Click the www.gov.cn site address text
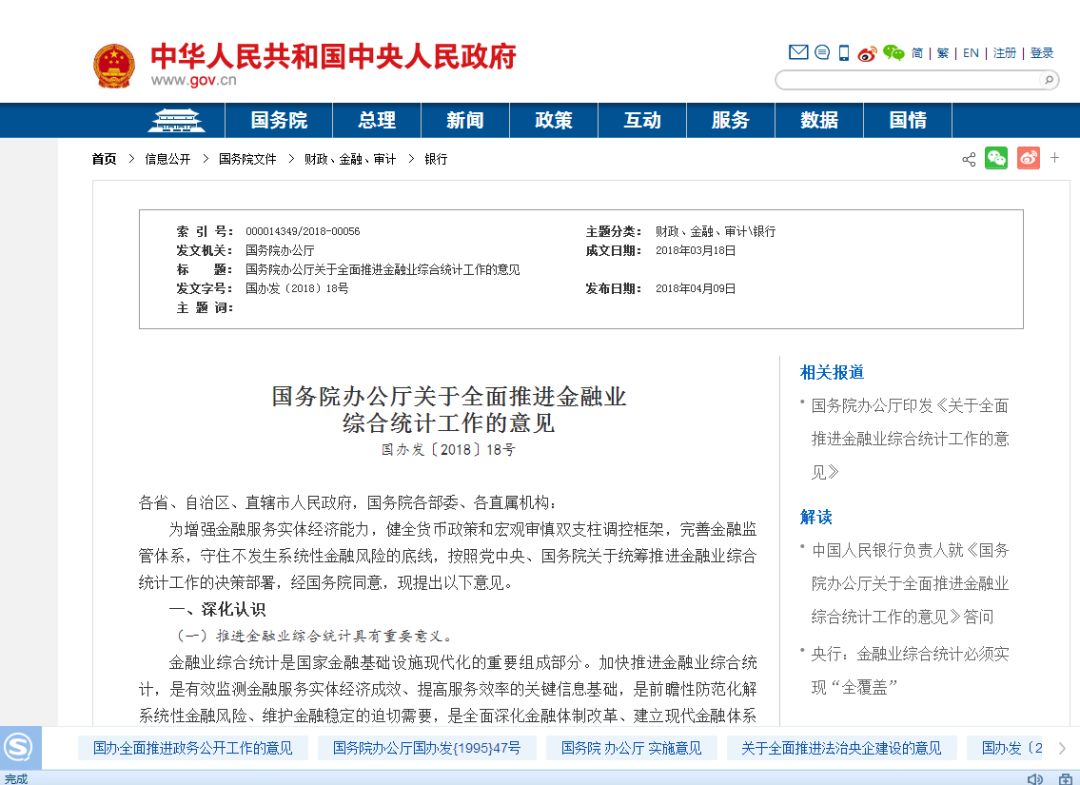 tap(194, 80)
